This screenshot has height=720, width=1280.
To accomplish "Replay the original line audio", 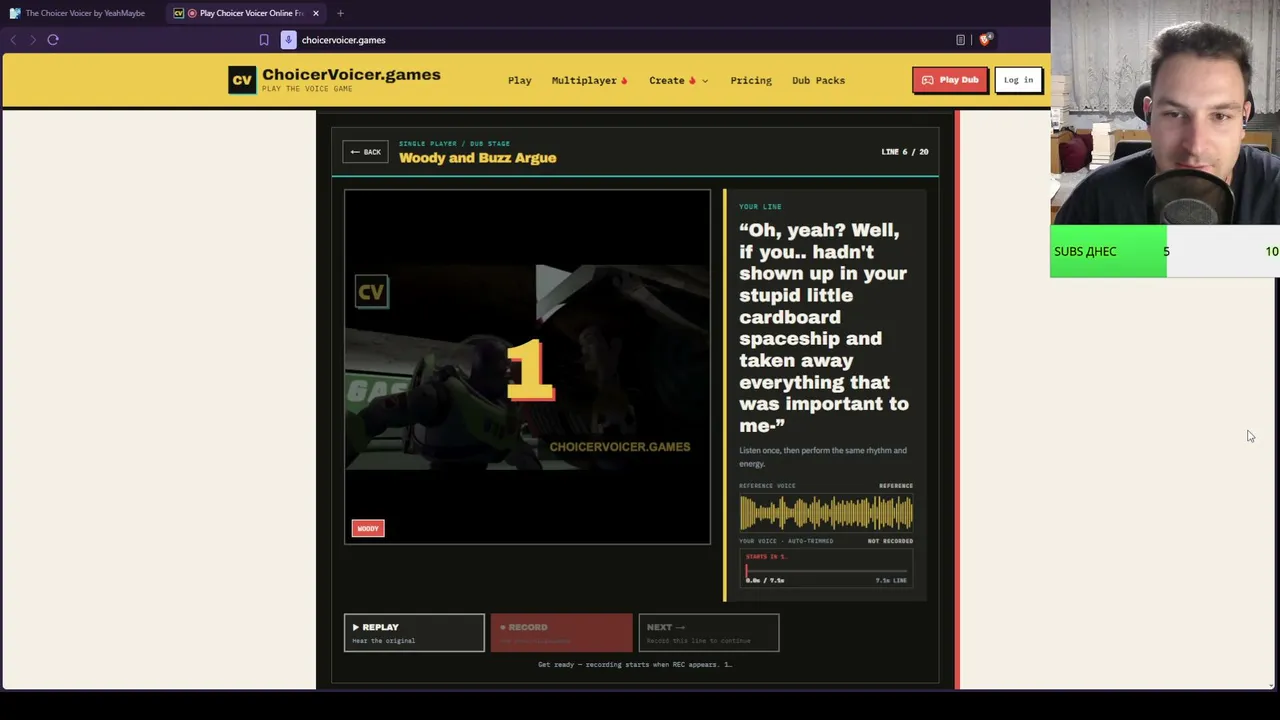I will click(414, 633).
